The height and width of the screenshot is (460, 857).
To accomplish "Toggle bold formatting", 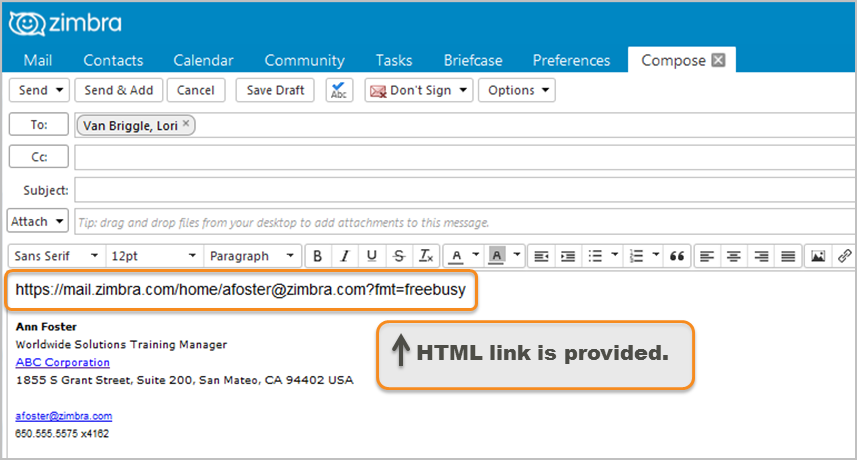I will point(318,256).
